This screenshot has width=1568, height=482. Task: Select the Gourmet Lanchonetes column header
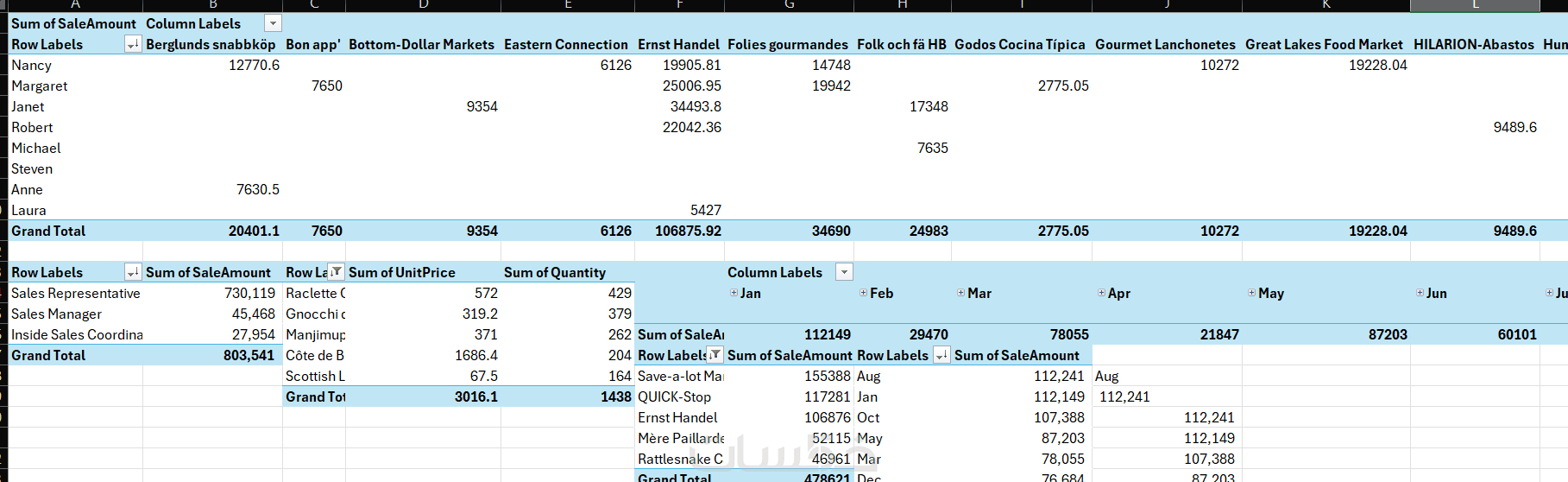coord(1165,44)
